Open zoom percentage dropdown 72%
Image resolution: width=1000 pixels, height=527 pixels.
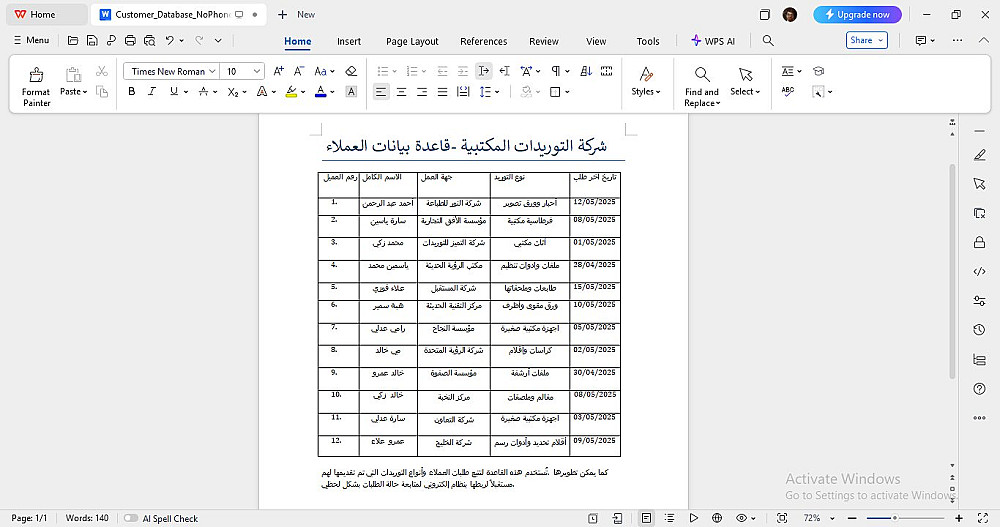click(x=832, y=518)
